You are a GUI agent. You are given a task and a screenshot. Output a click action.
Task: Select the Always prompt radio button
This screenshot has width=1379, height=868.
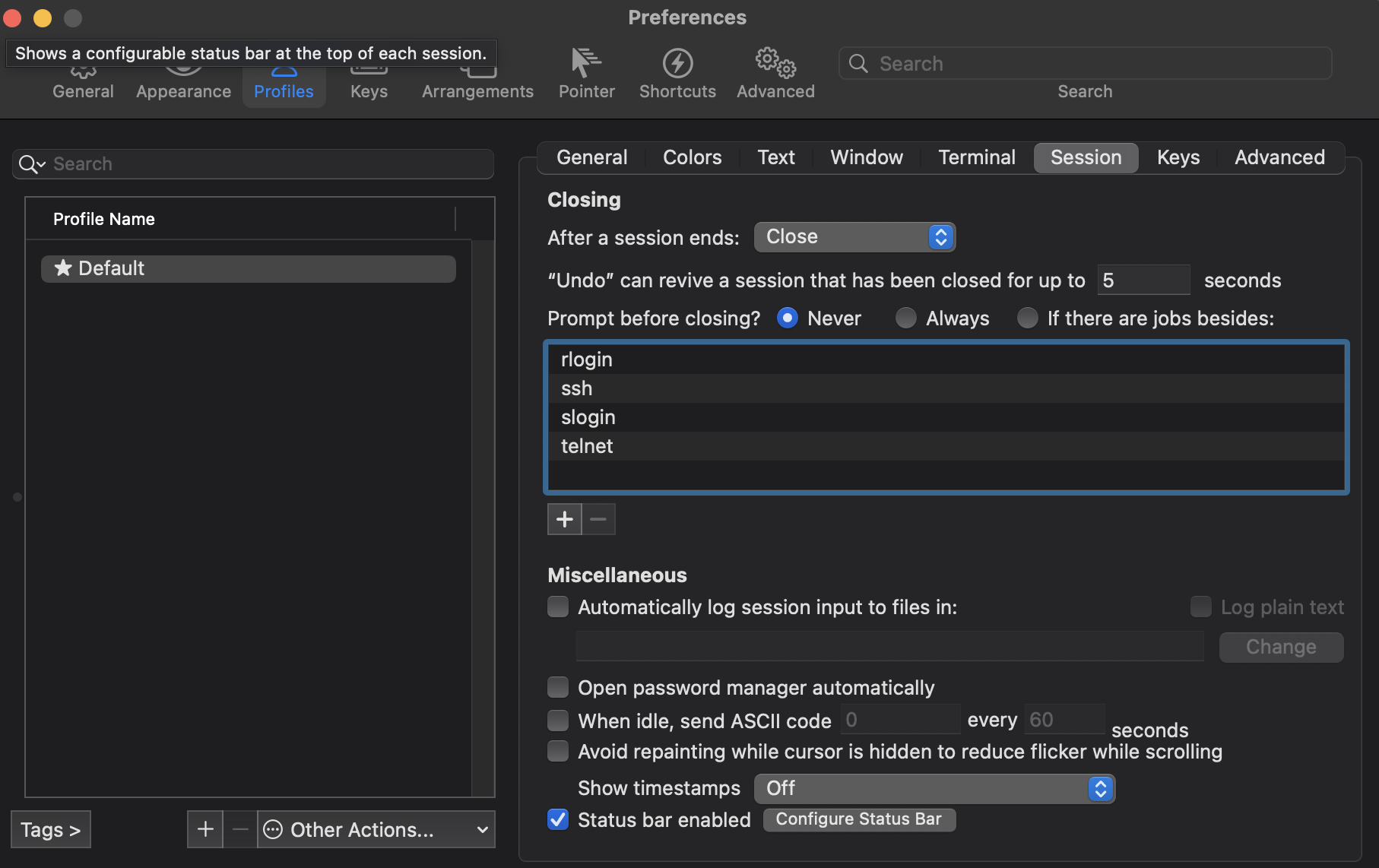pyautogui.click(x=905, y=318)
